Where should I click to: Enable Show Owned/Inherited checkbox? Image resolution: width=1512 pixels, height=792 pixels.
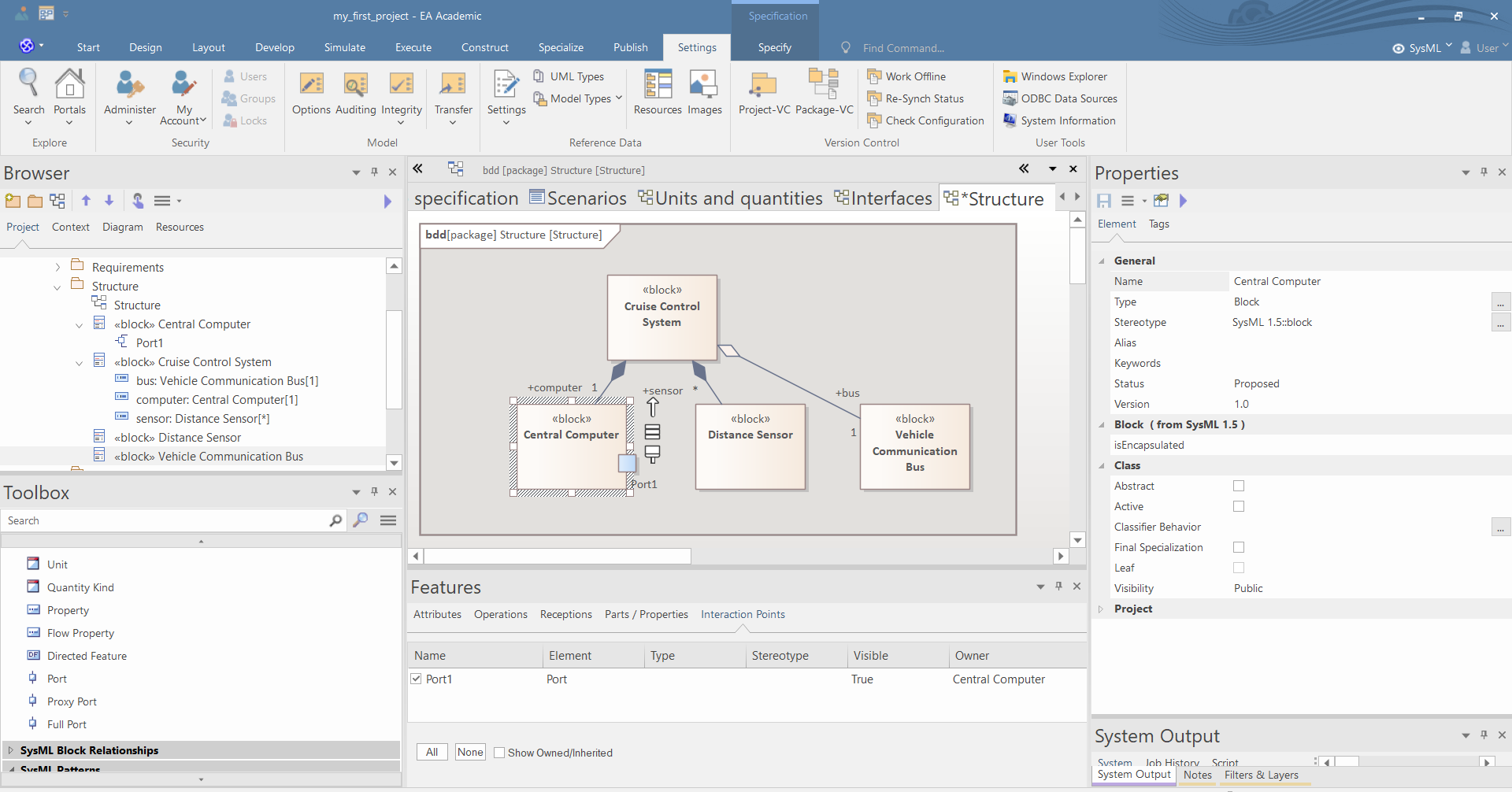[499, 753]
